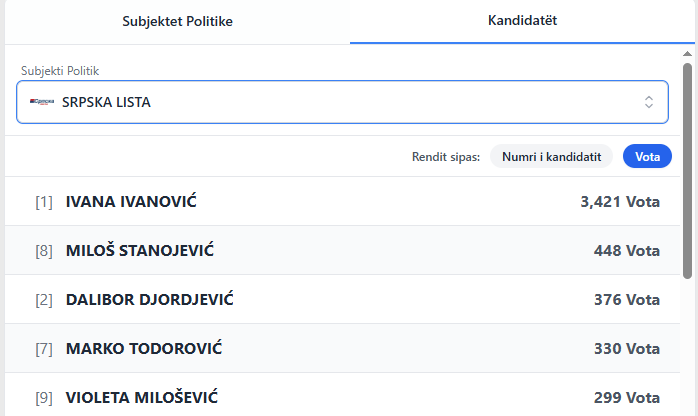This screenshot has height=416, width=698.
Task: Click candidate number [2] marker
Action: click(x=44, y=300)
